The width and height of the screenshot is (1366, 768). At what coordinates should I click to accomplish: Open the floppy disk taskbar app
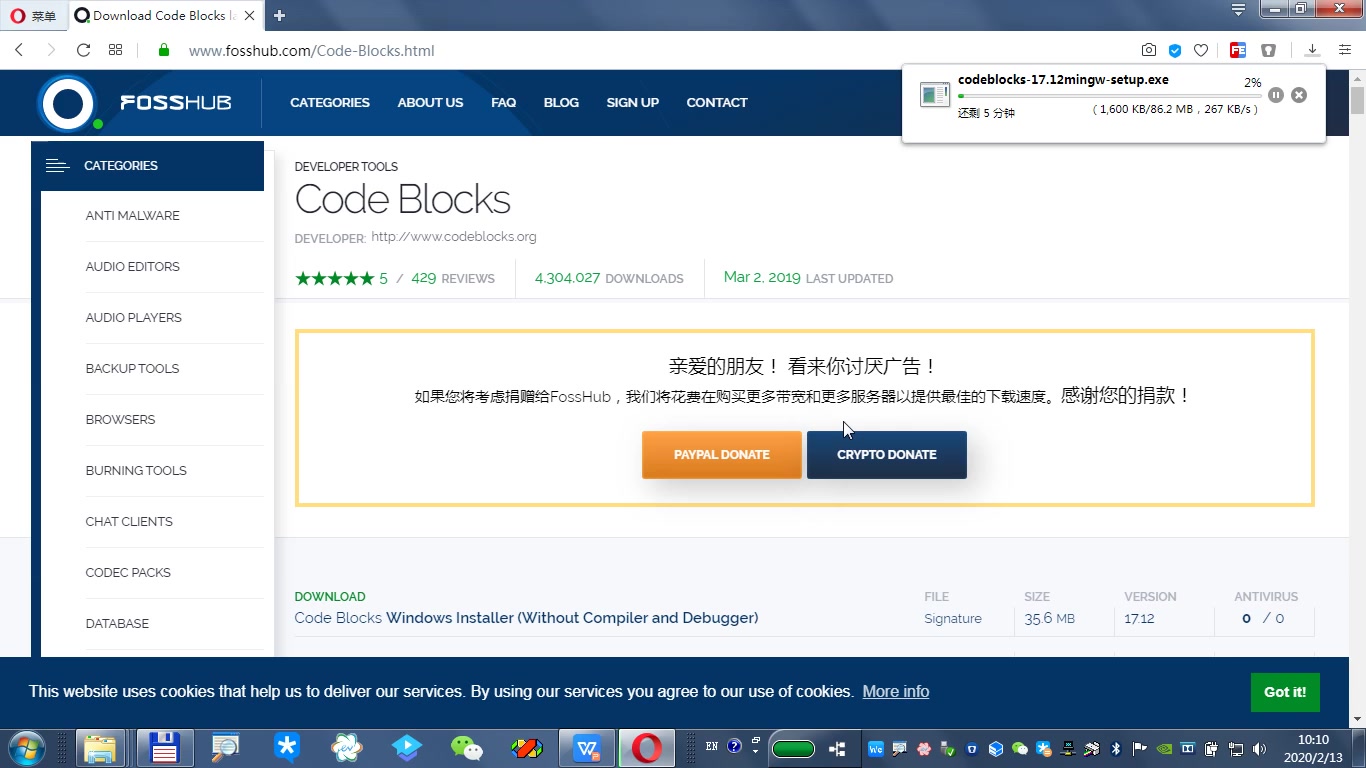pyautogui.click(x=164, y=748)
